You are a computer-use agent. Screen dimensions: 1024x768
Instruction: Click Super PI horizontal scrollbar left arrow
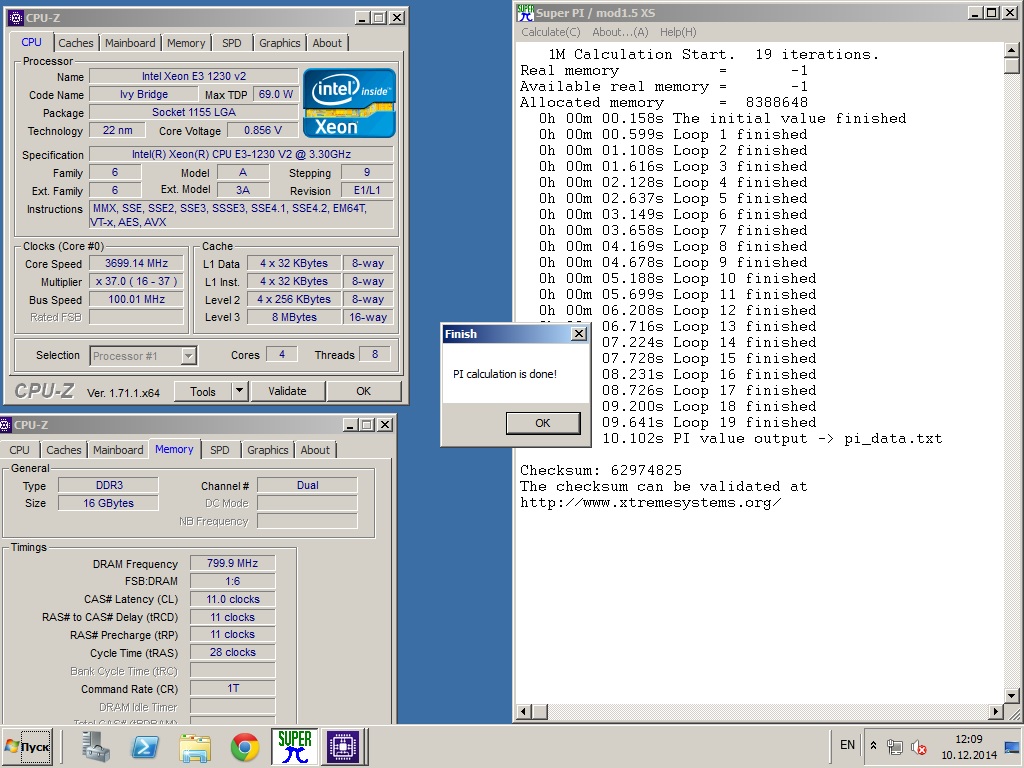coord(524,711)
